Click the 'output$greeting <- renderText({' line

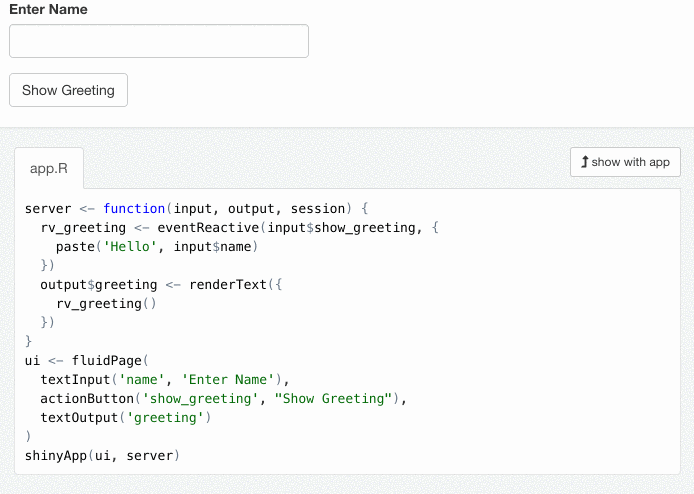click(161, 285)
